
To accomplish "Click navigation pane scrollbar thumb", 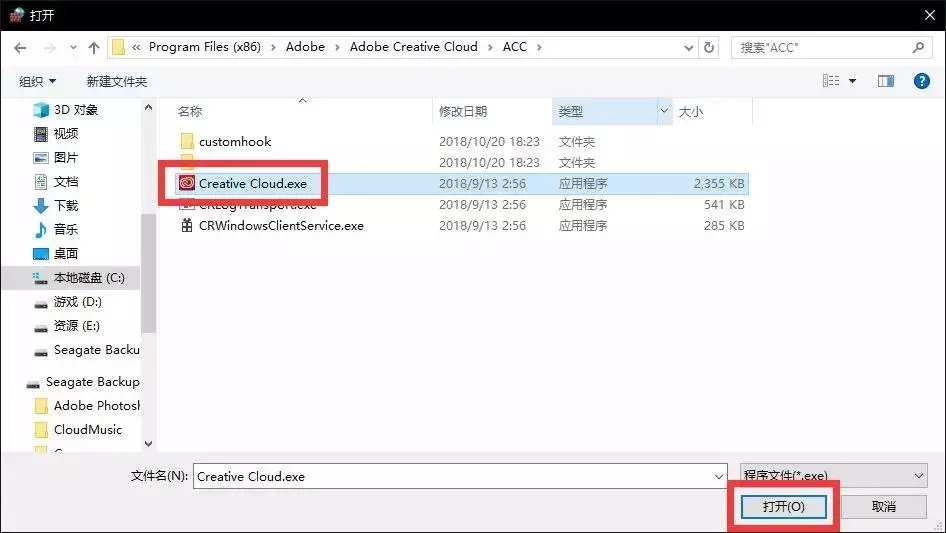I will [x=148, y=273].
